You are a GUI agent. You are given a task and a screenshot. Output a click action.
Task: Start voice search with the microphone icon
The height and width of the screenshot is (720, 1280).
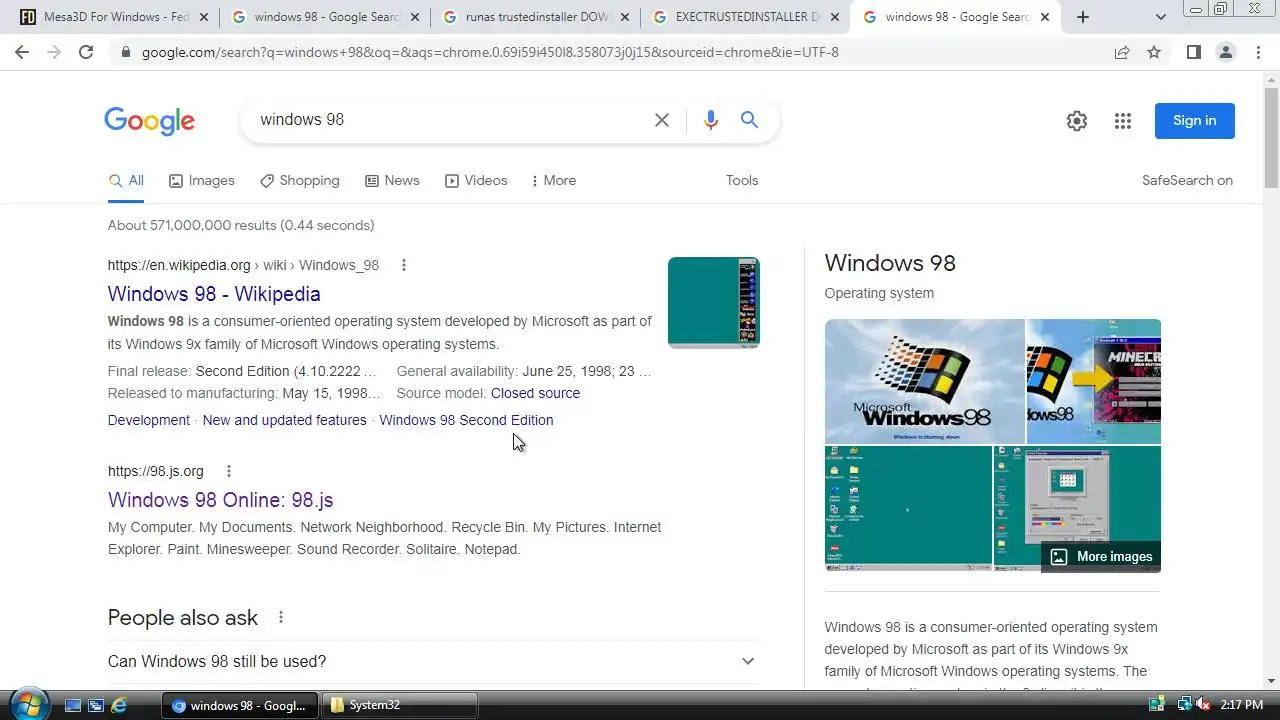click(710, 120)
